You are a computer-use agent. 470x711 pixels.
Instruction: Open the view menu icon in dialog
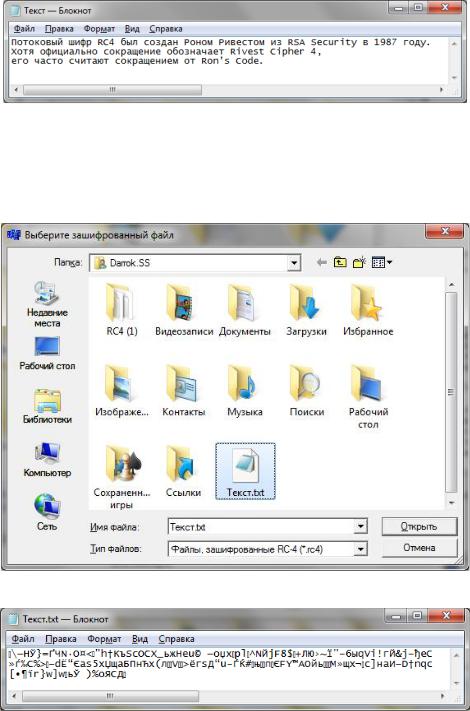point(382,263)
